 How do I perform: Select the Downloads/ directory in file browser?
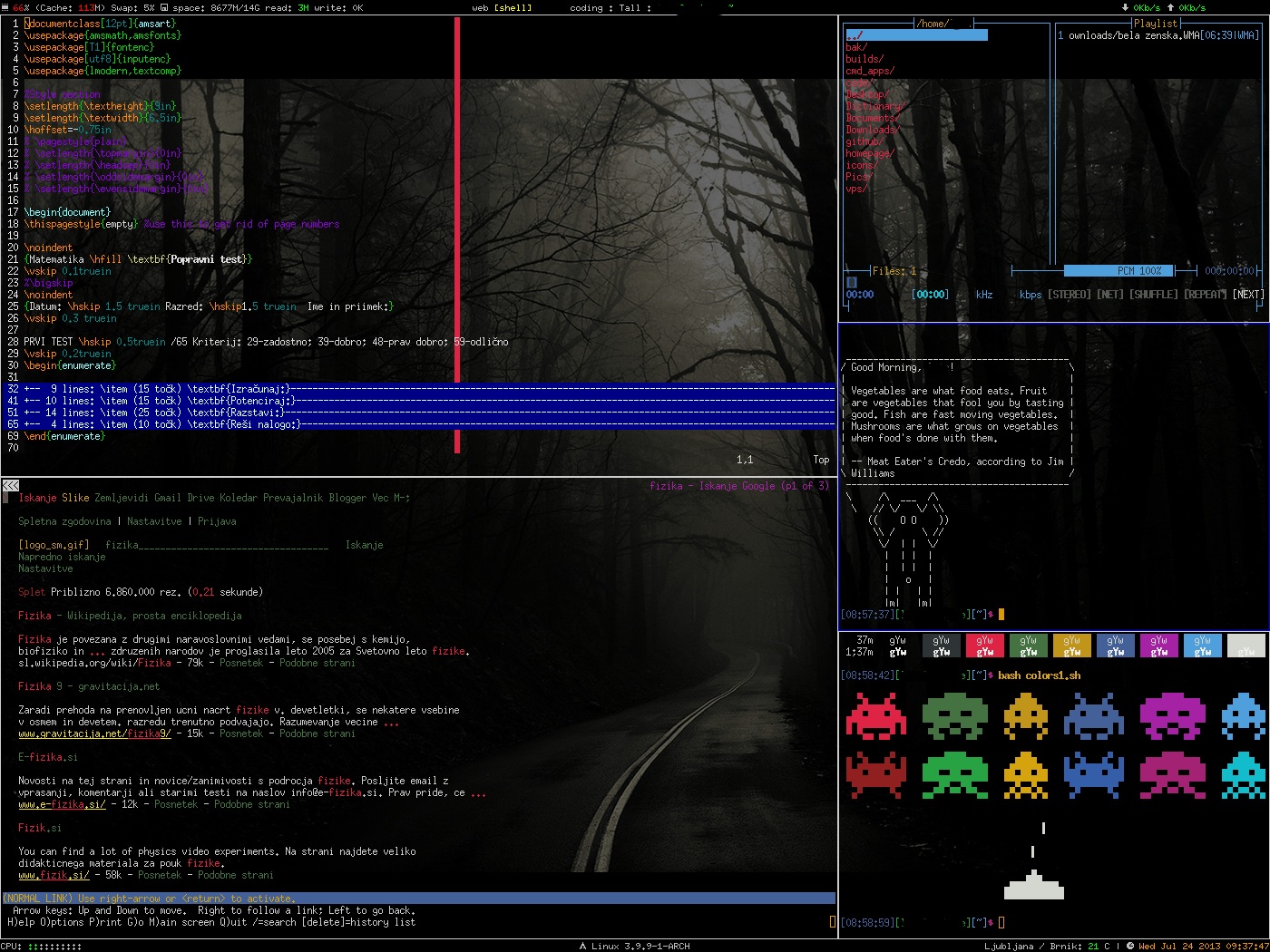872,130
